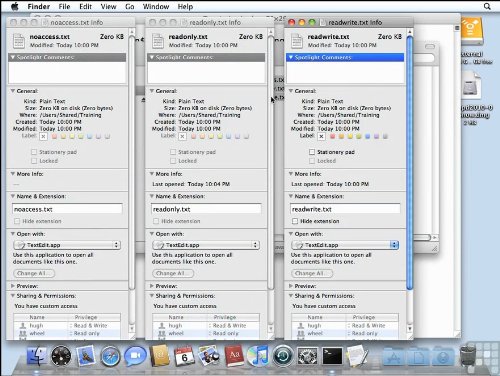This screenshot has height=376, width=500.
Task: Toggle Locked checkbox in noaccess.txt info
Action: coord(34,161)
